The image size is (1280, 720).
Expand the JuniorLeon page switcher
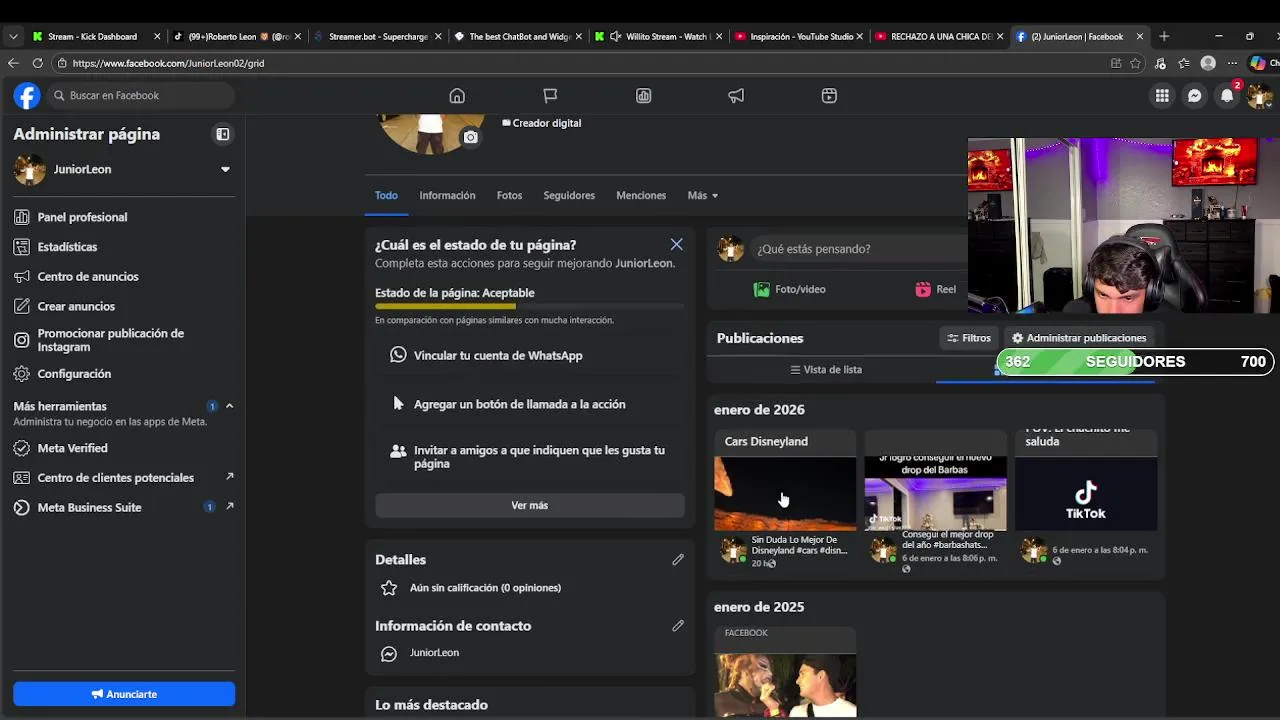pyautogui.click(x=225, y=169)
